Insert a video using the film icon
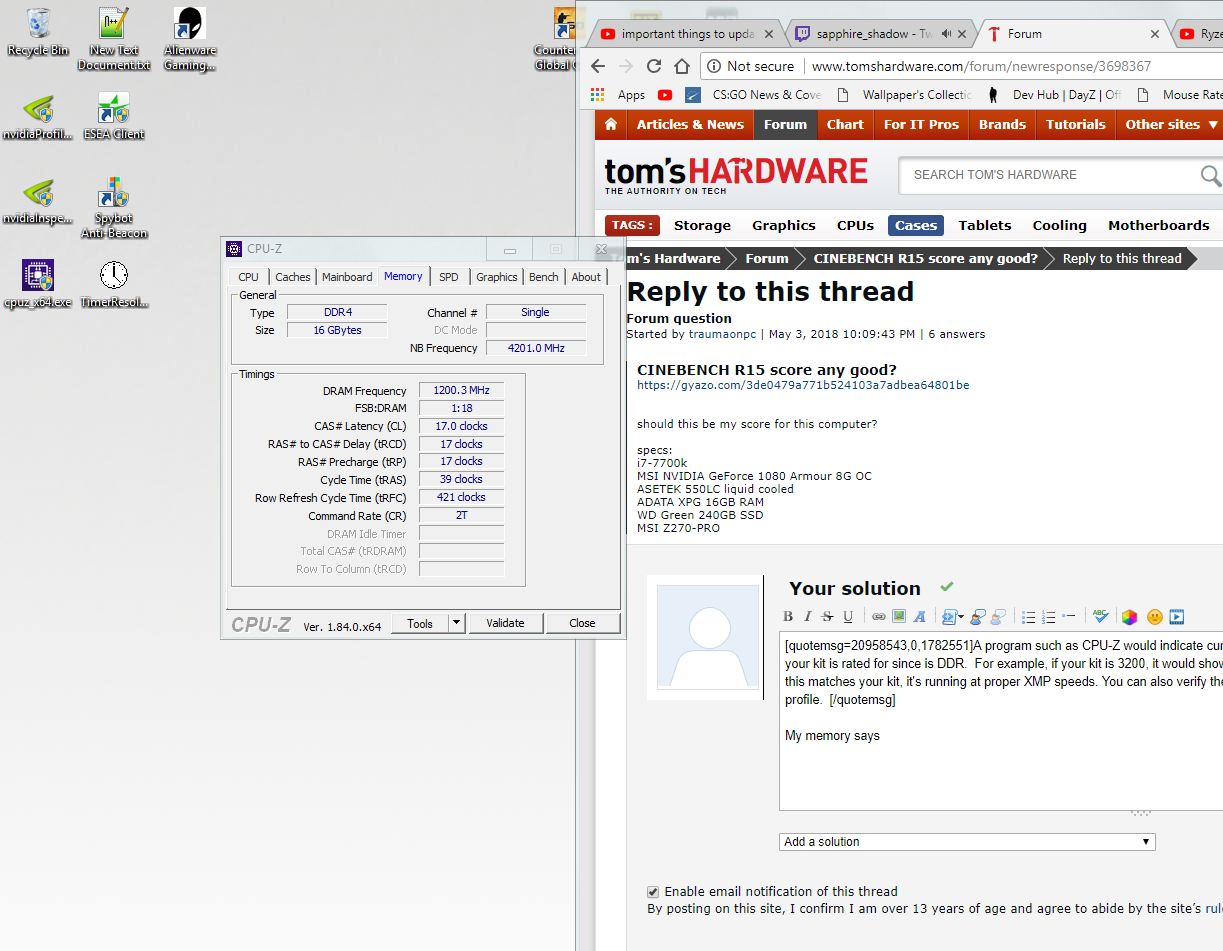 pos(1177,617)
